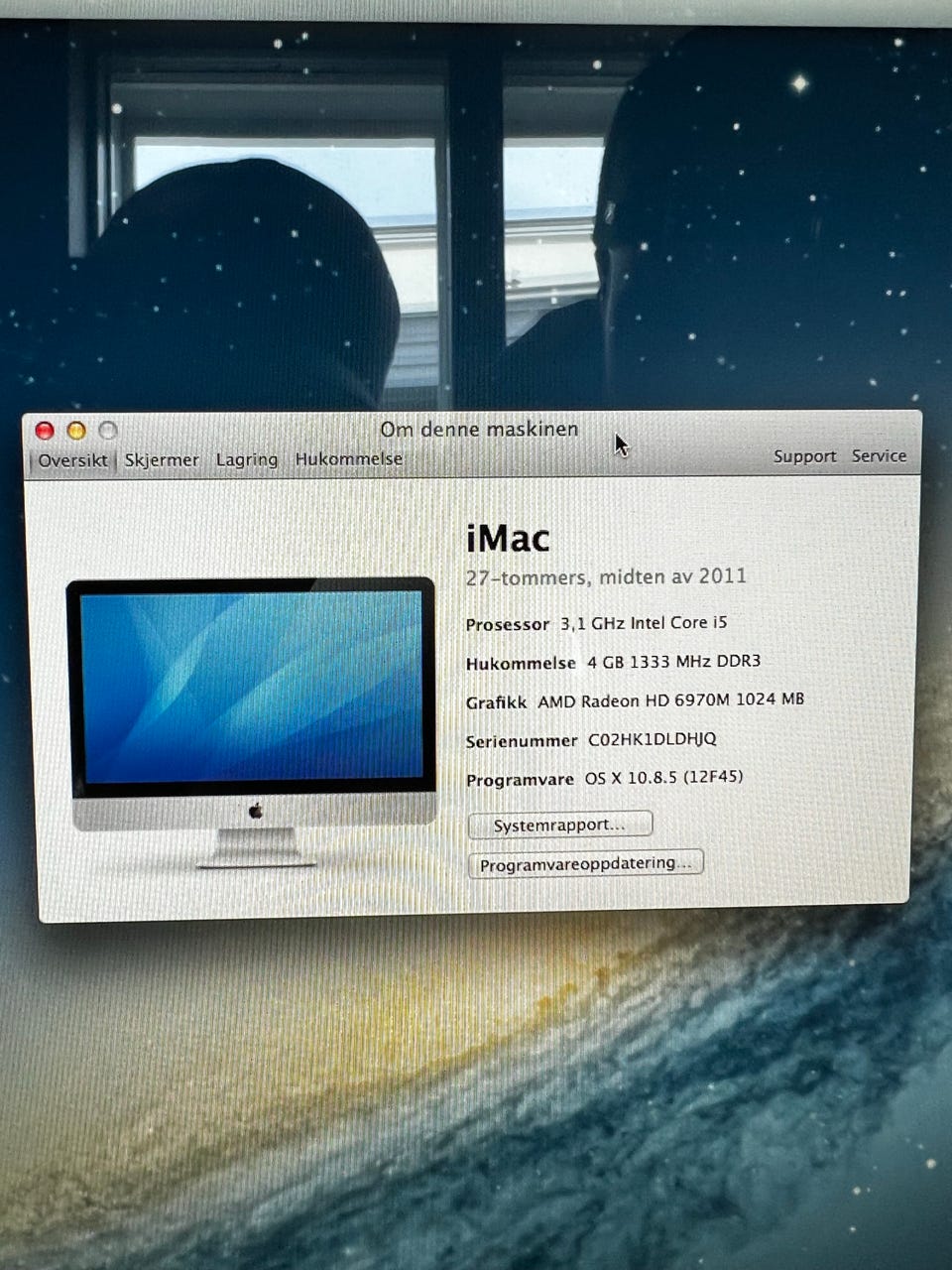952x1270 pixels.
Task: Click the 'AMD Radeon HD 6970M 1024 MB' text
Action: coord(670,700)
